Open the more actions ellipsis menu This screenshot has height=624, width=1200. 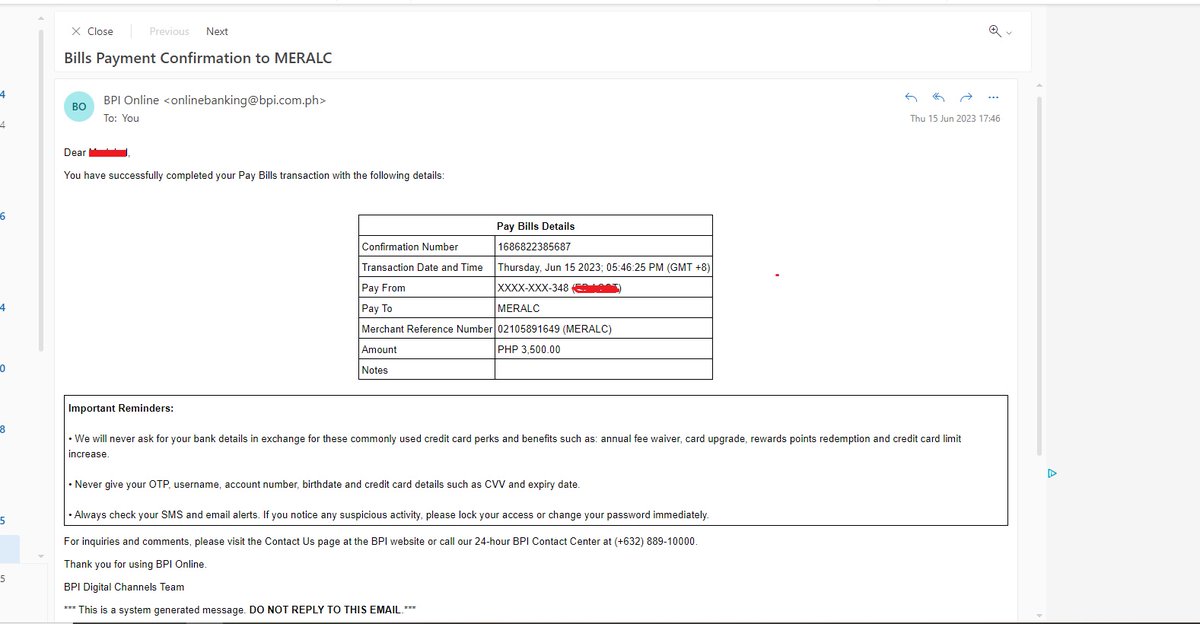(x=993, y=97)
